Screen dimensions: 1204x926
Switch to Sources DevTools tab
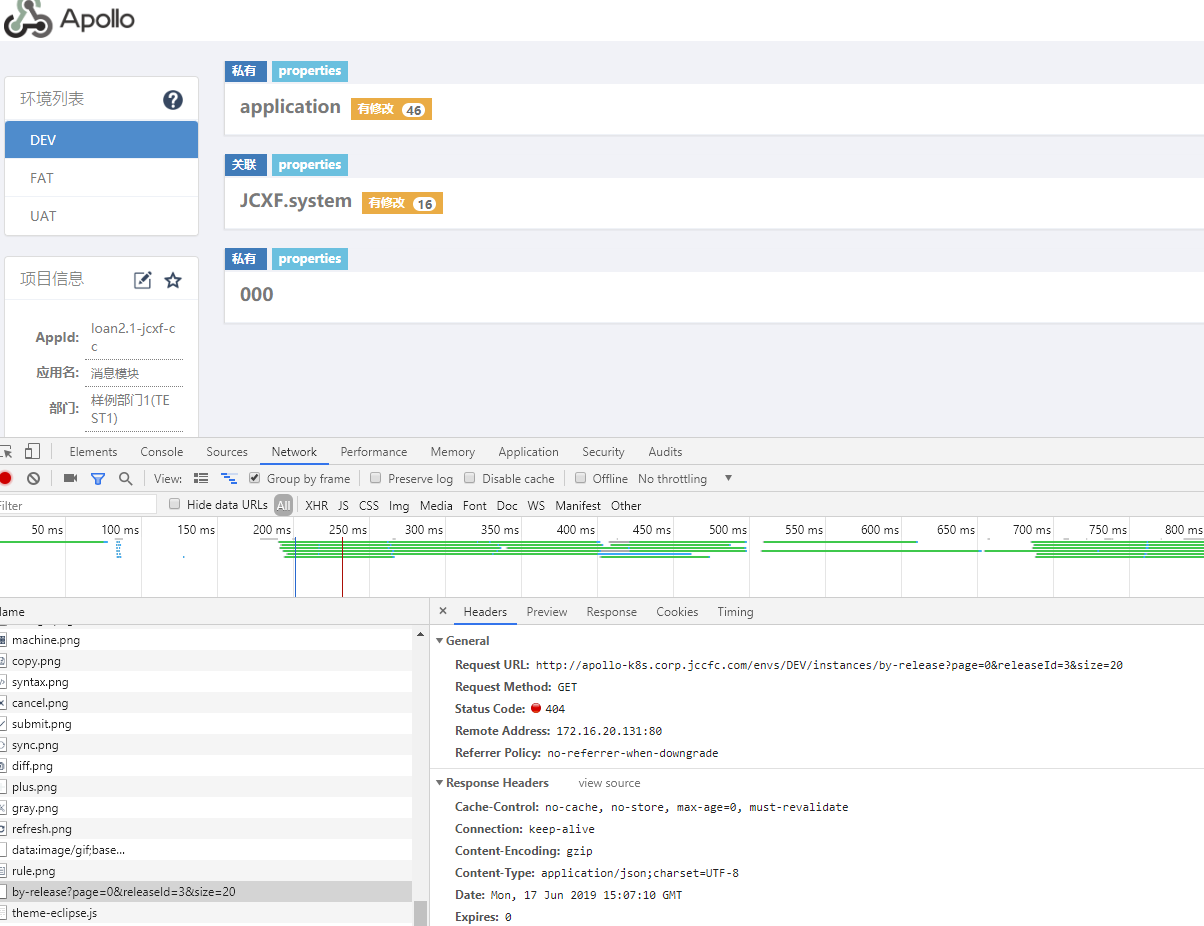tap(227, 452)
